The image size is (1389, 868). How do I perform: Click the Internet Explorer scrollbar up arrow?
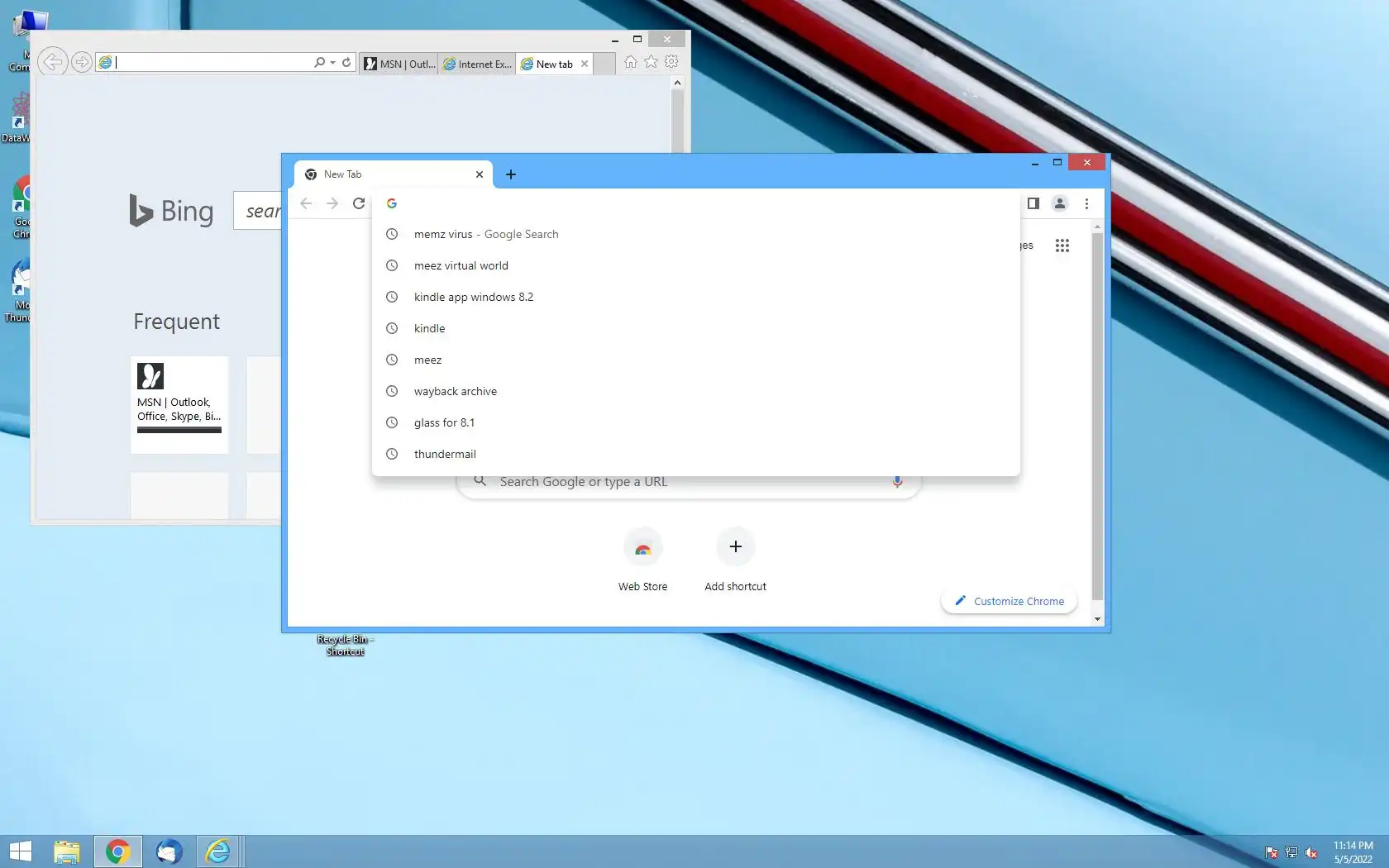[x=677, y=83]
